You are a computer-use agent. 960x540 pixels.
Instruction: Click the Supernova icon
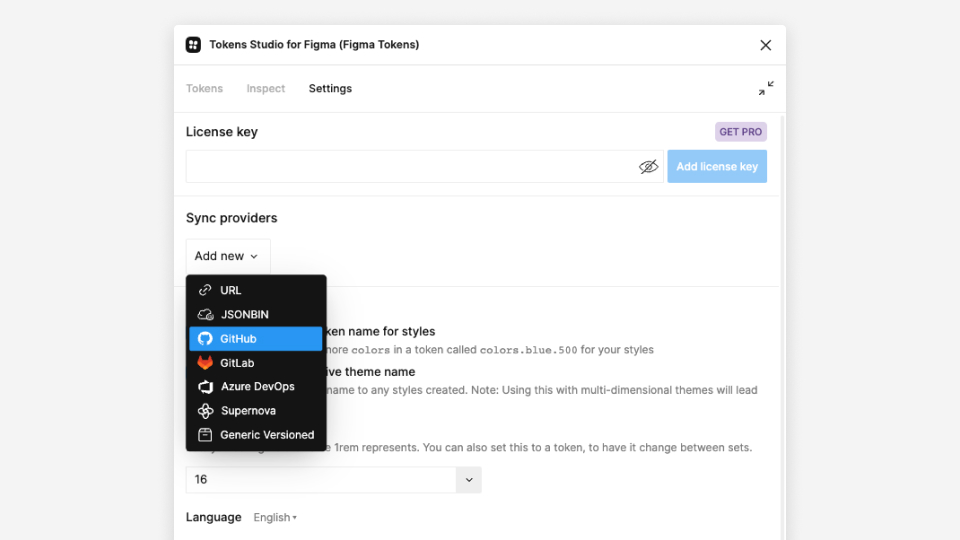205,411
